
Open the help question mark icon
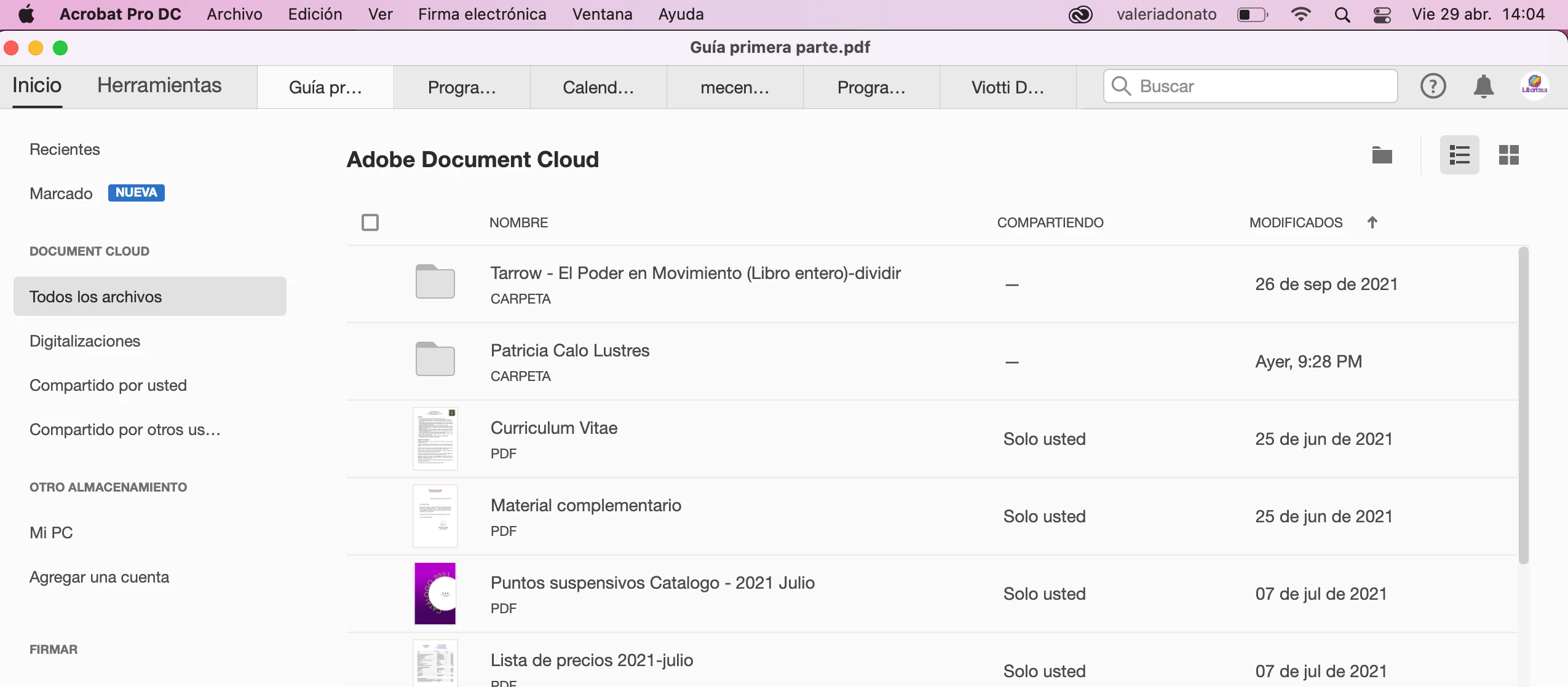click(1433, 87)
